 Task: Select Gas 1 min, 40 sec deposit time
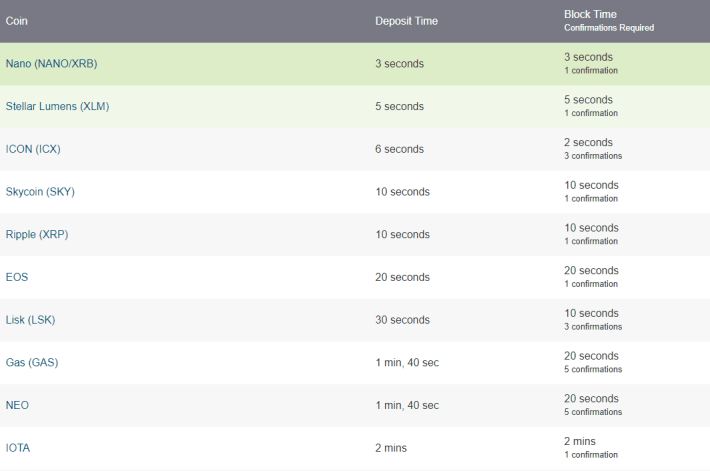(407, 363)
